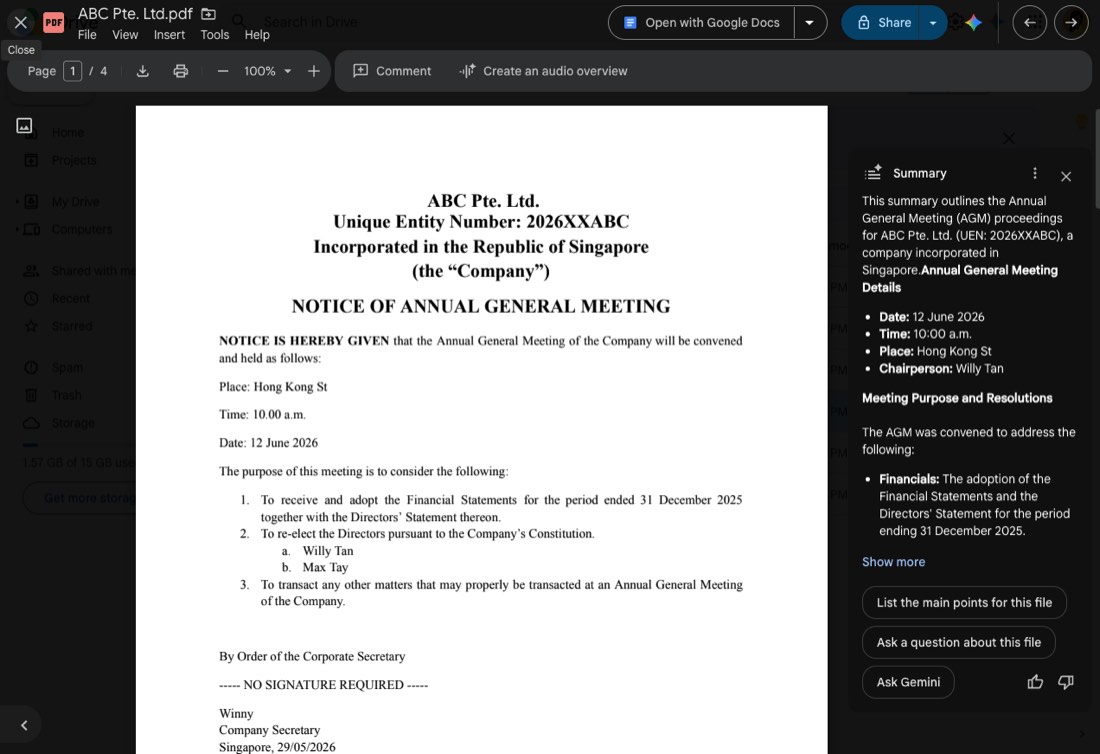The height and width of the screenshot is (754, 1100).
Task: Click the Summary list sparkle icon
Action: [873, 173]
